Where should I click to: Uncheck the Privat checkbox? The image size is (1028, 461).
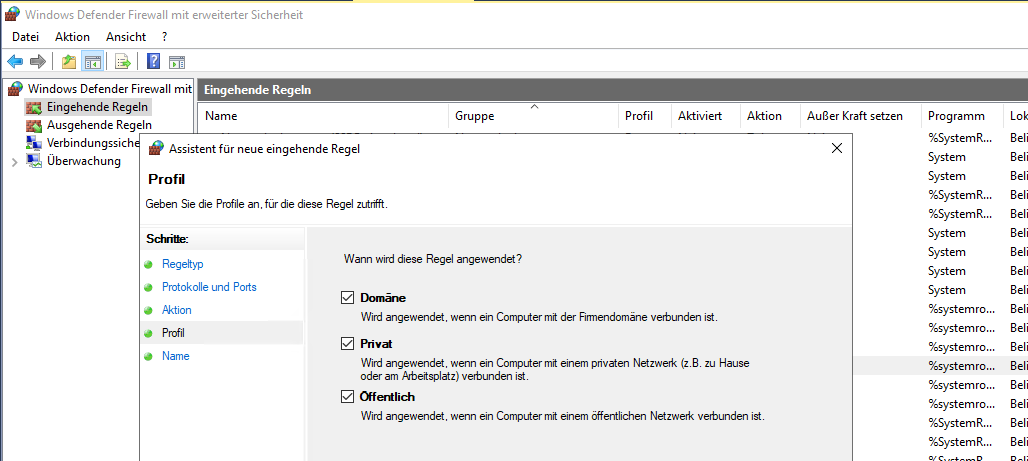coord(347,344)
